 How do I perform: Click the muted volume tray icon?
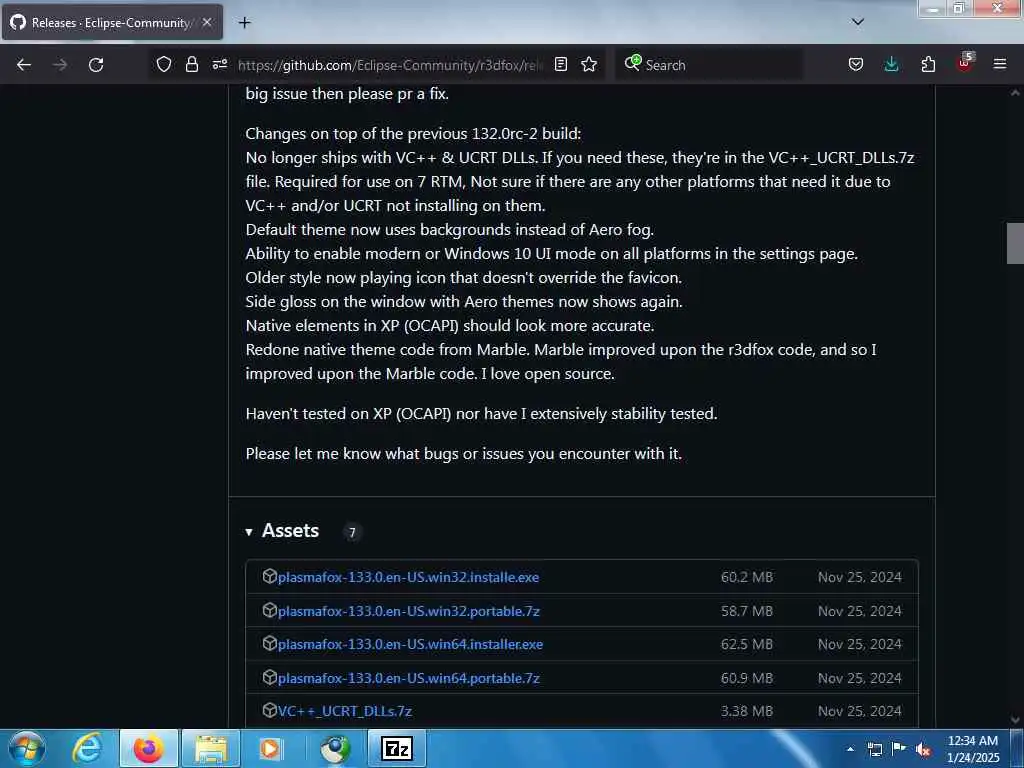[x=923, y=749]
